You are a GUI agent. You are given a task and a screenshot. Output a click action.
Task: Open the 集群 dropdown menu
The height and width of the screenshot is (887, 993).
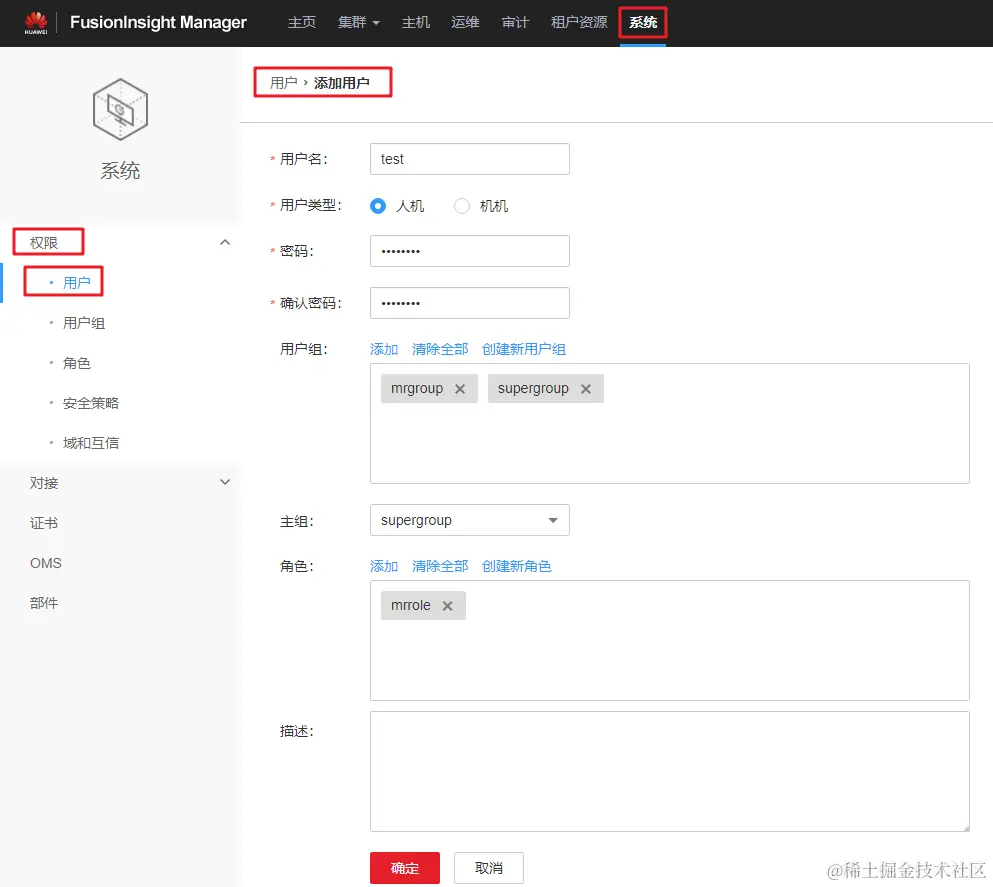358,23
